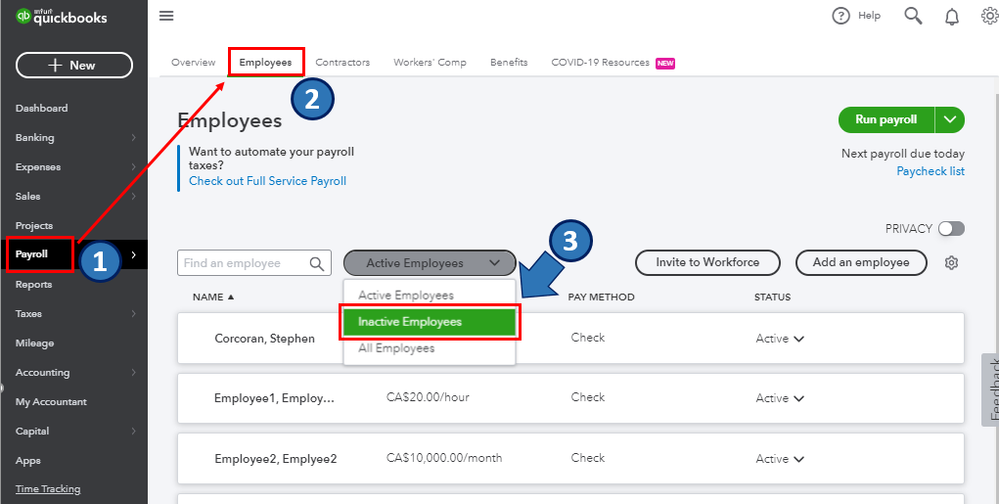Expand the Capital sidebar submenu

133,431
